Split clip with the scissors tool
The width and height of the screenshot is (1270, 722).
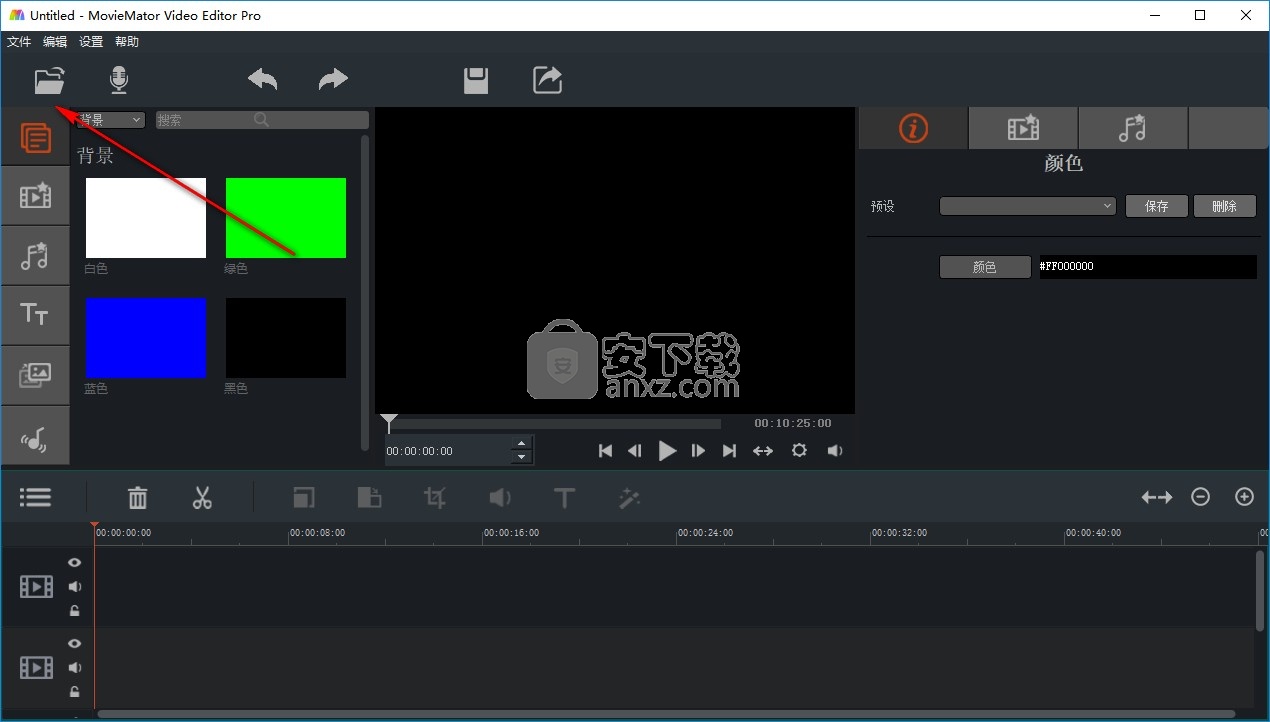[x=202, y=497]
